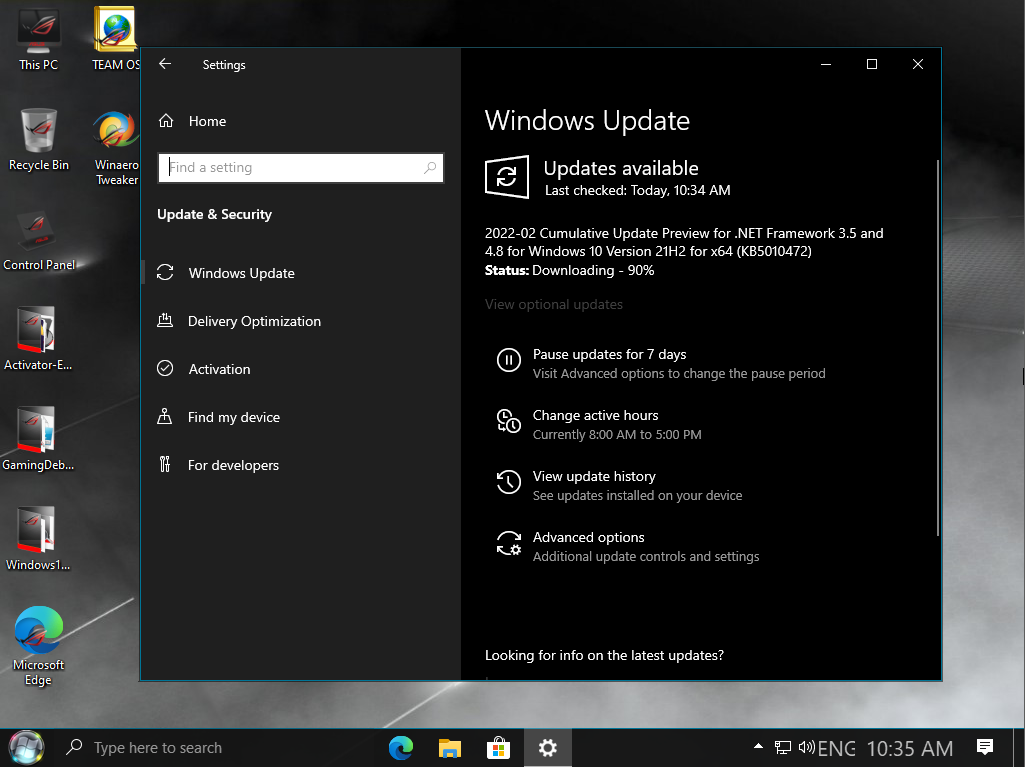Viewport: 1025px width, 767px height.
Task: Click the ENG language indicator
Action: pyautogui.click(x=837, y=748)
